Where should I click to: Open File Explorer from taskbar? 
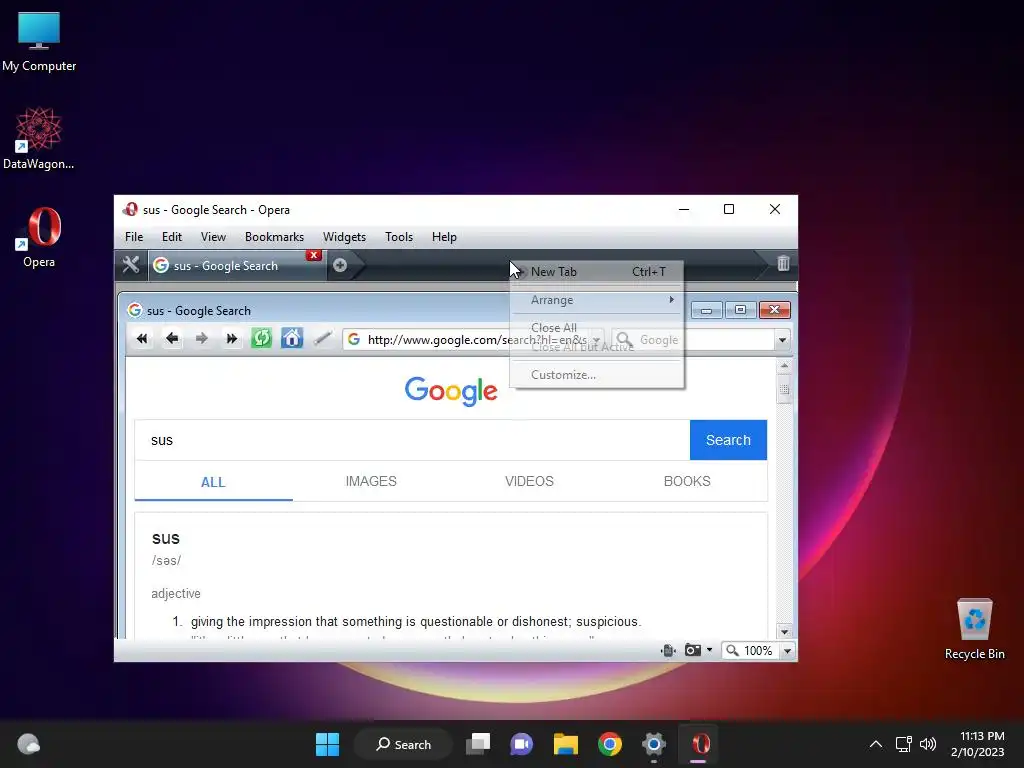pos(566,744)
